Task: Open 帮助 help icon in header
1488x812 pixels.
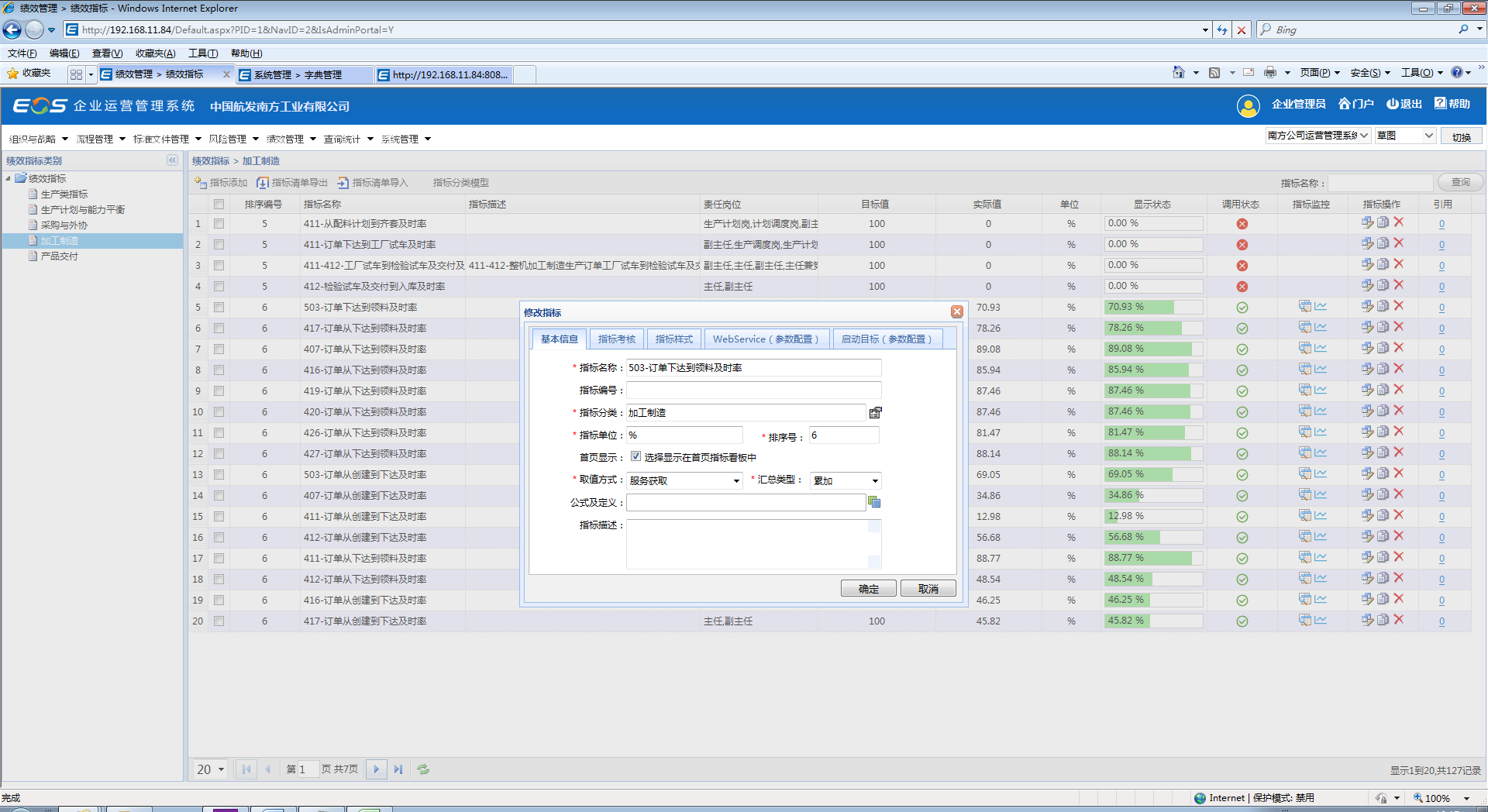Action: (x=1441, y=104)
